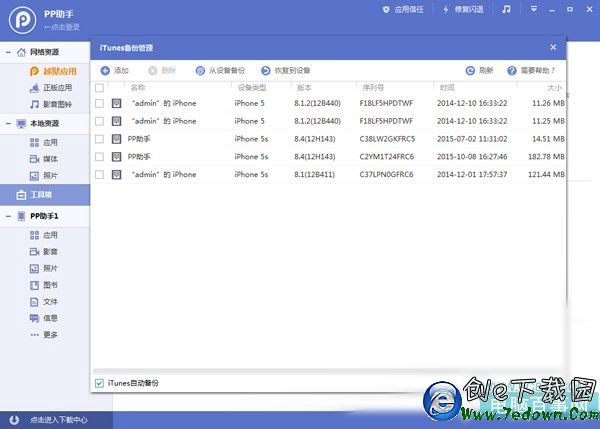Click 从设备备份 toolbar button
Image resolution: width=600 pixels, height=429 pixels.
[x=220, y=70]
